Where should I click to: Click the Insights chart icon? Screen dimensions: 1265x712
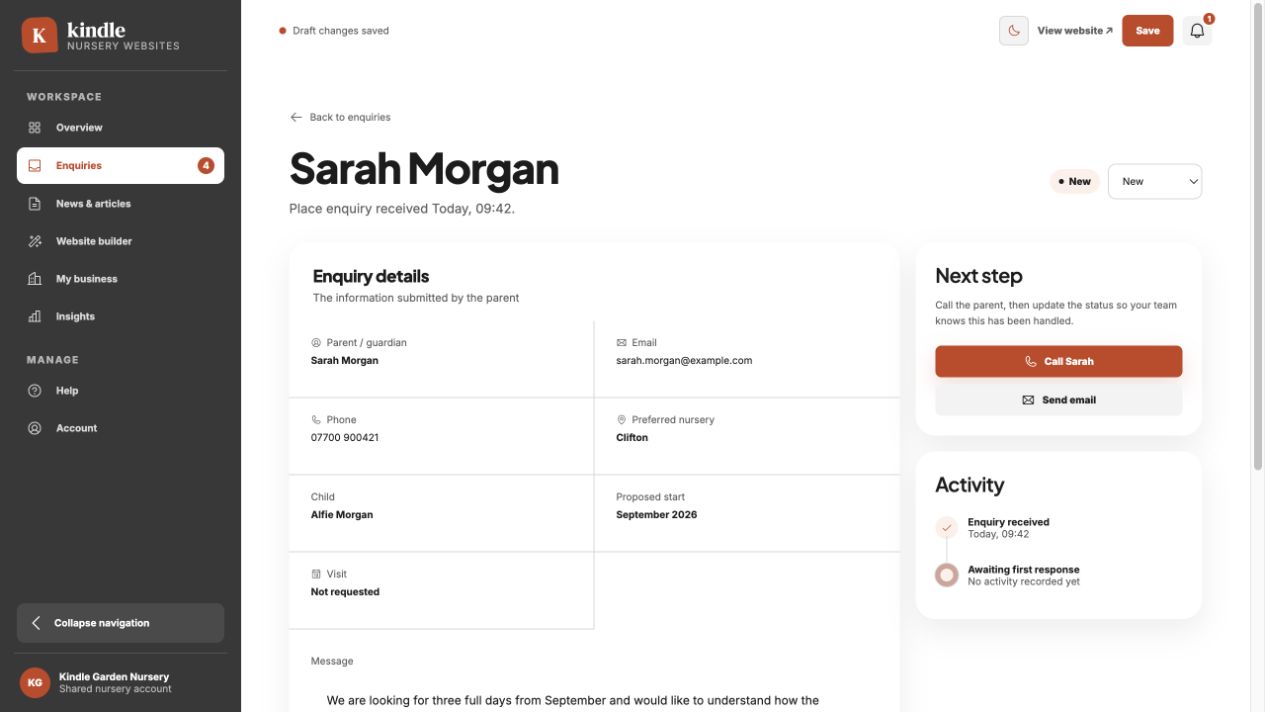pos(35,317)
